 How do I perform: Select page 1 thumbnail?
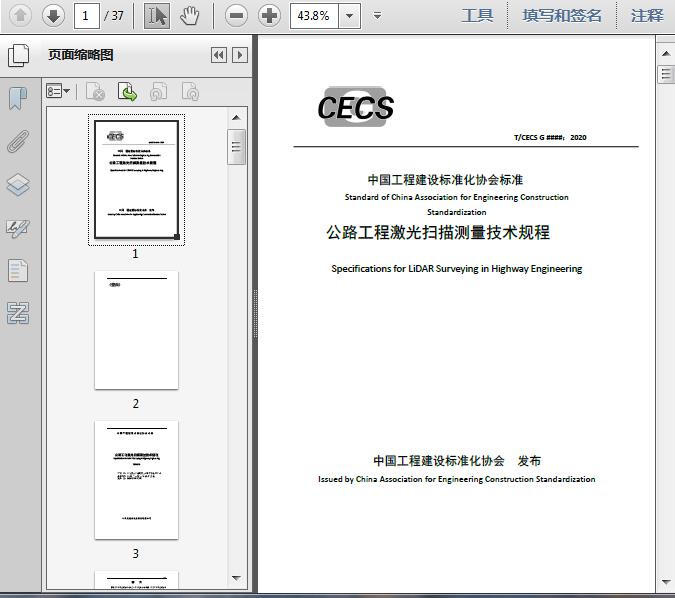tap(136, 180)
